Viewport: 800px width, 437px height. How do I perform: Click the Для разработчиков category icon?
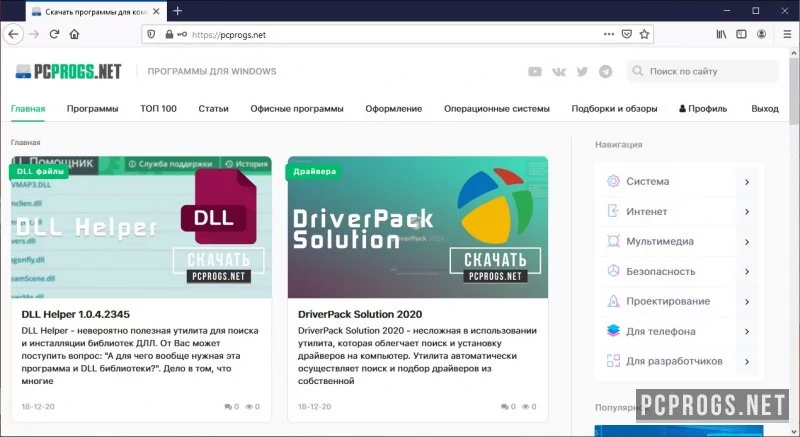pos(613,361)
